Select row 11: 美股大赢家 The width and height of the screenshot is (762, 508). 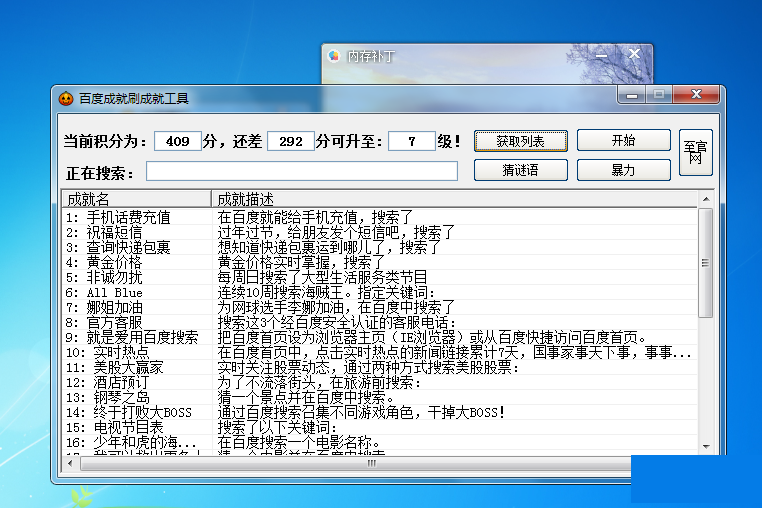[x=380, y=368]
